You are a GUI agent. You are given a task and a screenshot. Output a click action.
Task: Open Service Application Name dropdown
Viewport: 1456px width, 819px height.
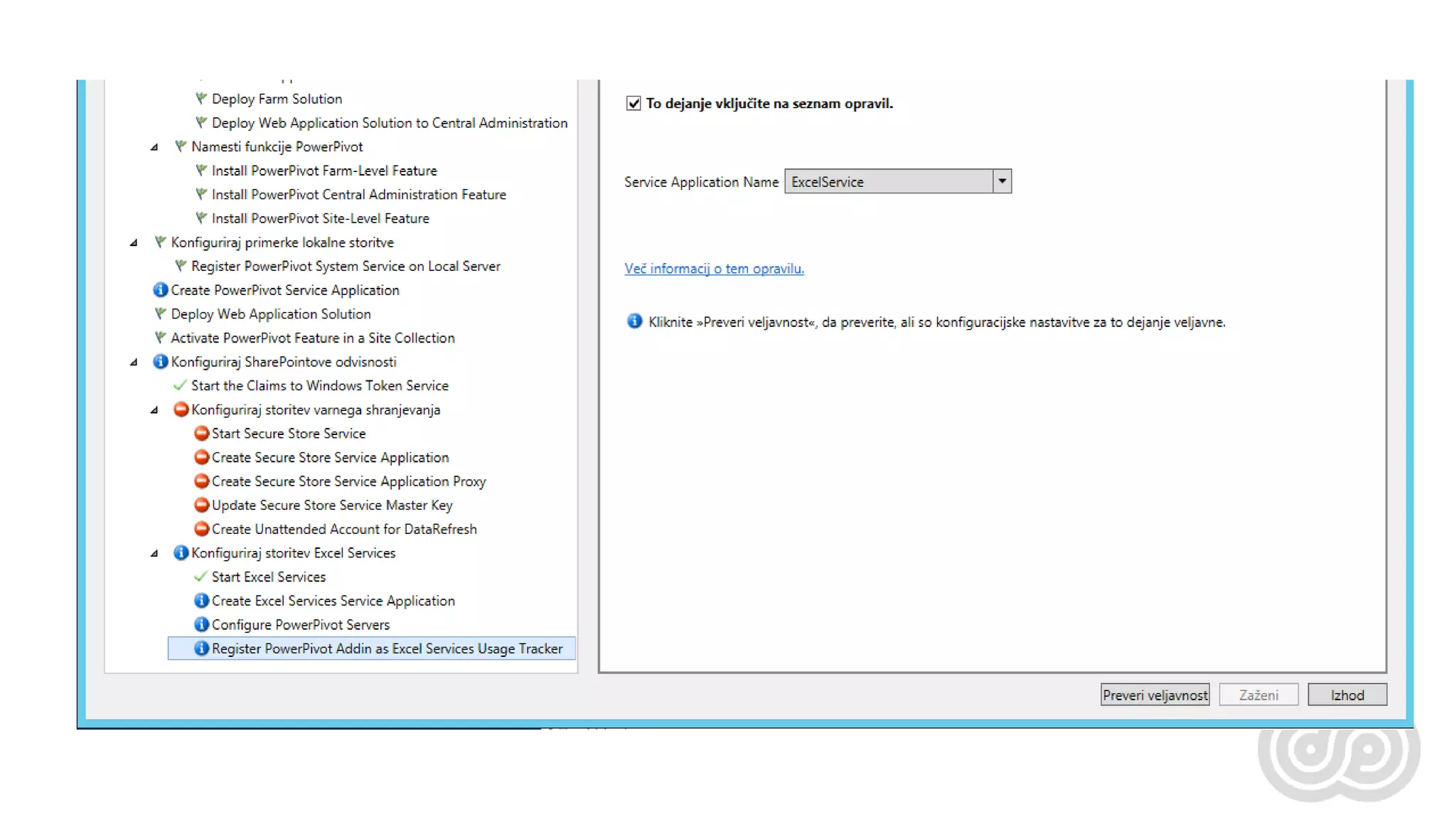(x=1002, y=181)
